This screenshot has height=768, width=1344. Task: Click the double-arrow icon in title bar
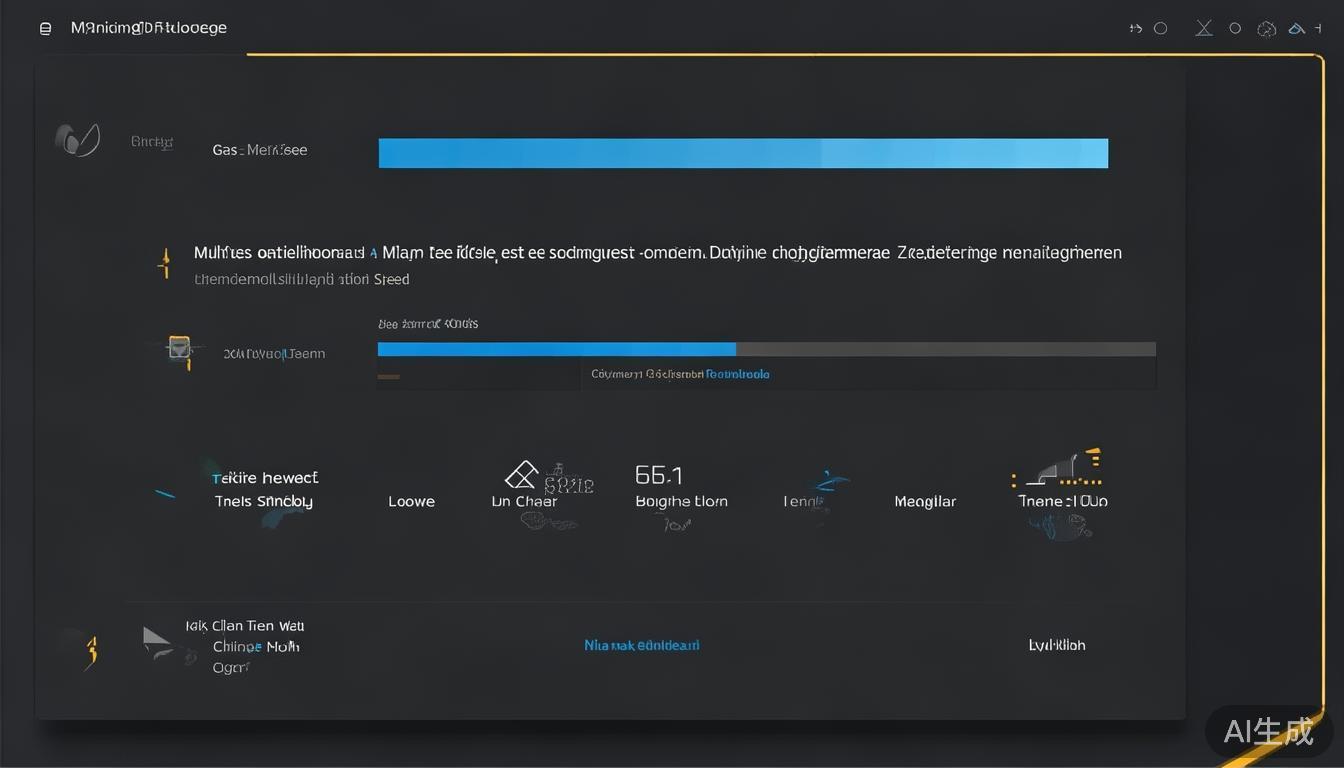pos(1136,29)
